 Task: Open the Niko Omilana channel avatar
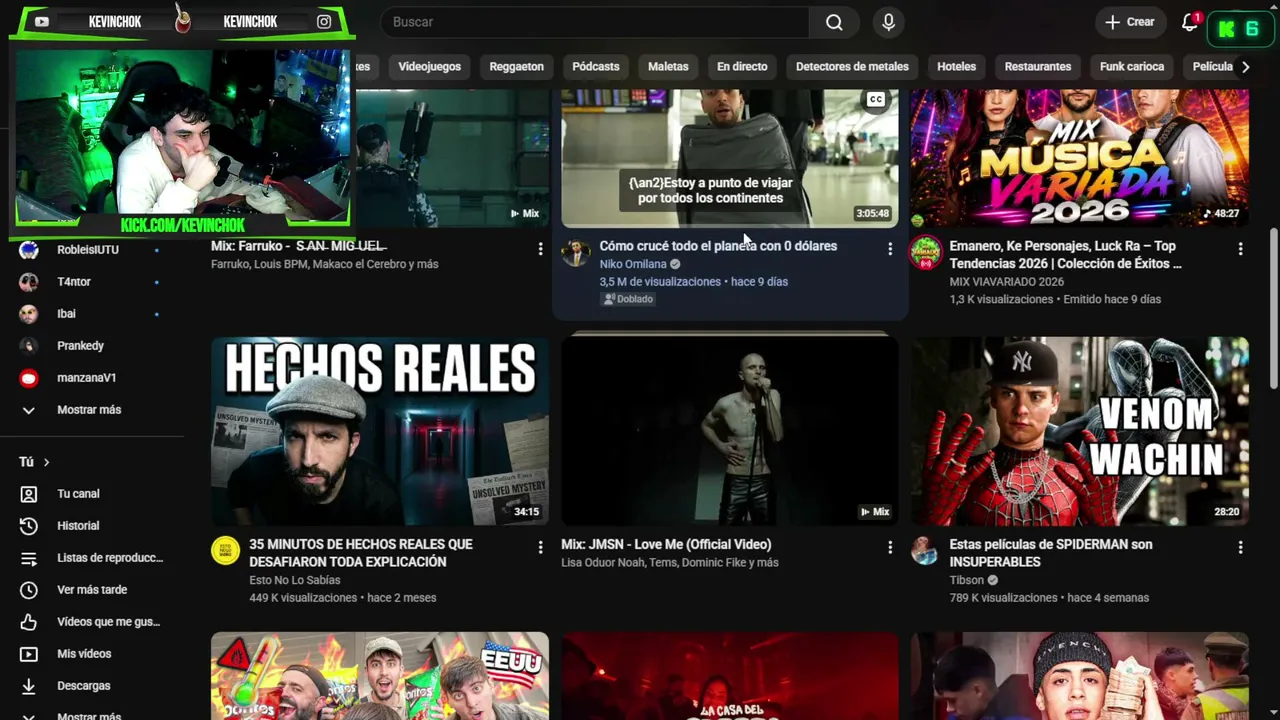(575, 252)
